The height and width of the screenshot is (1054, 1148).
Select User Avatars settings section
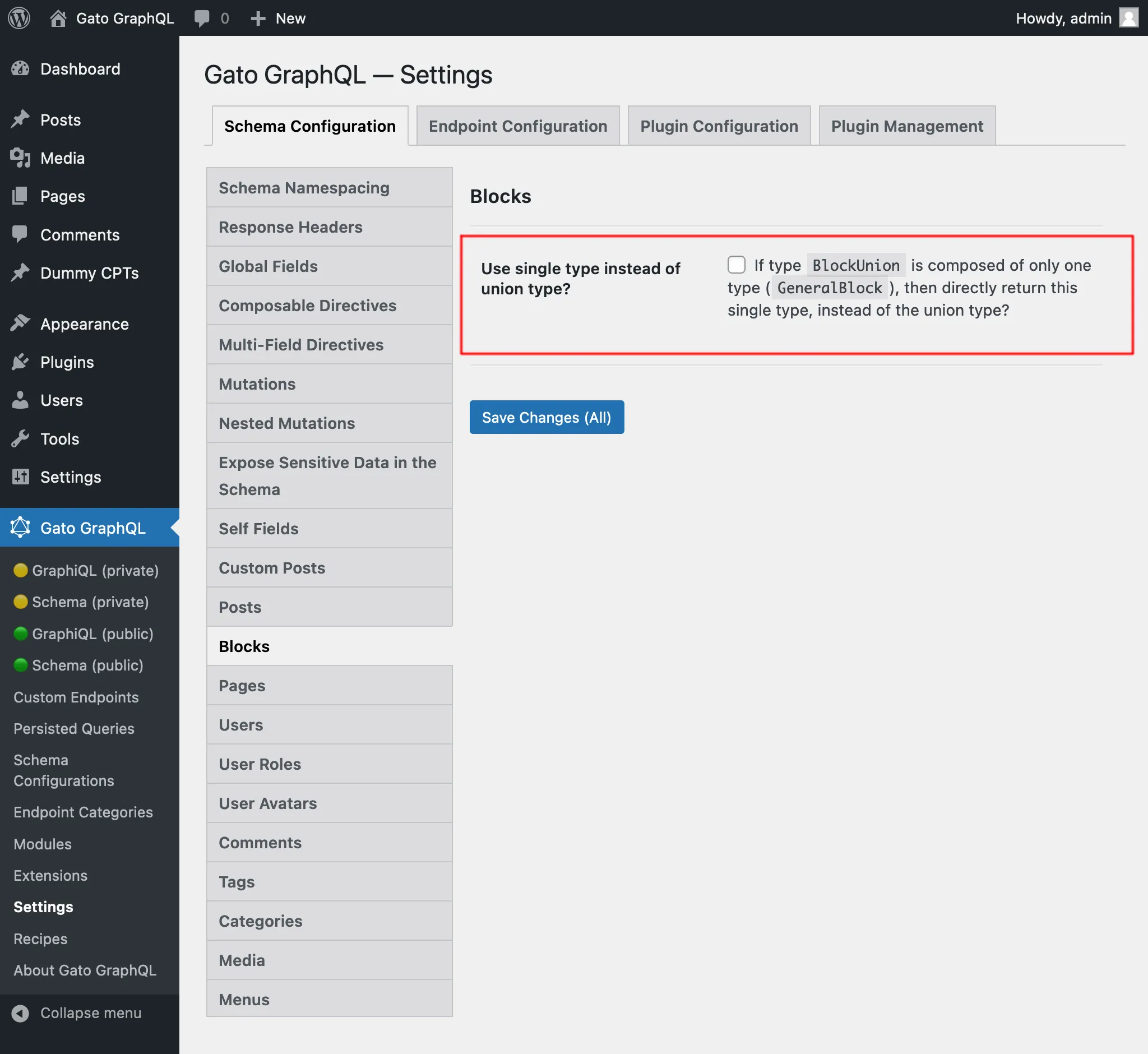click(330, 803)
